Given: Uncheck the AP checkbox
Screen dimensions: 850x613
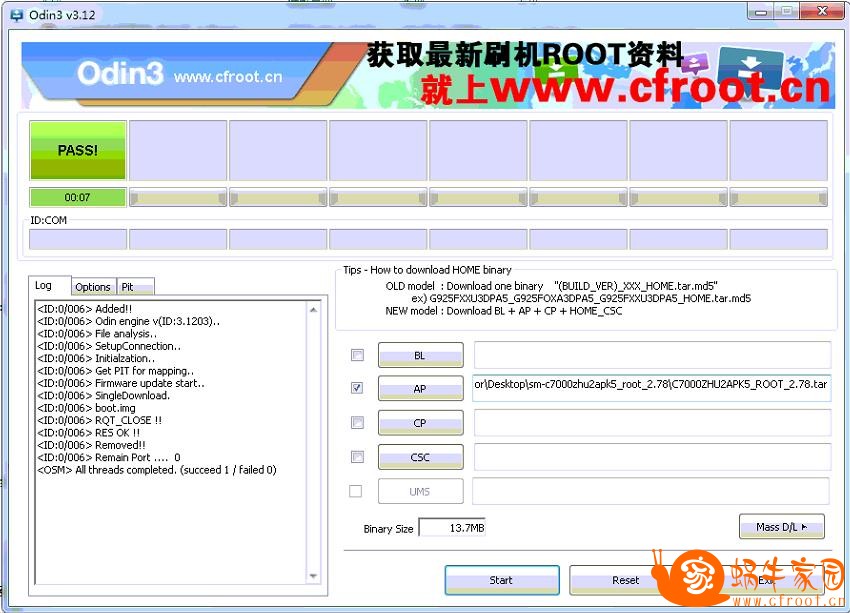Looking at the screenshot, I should 357,388.
